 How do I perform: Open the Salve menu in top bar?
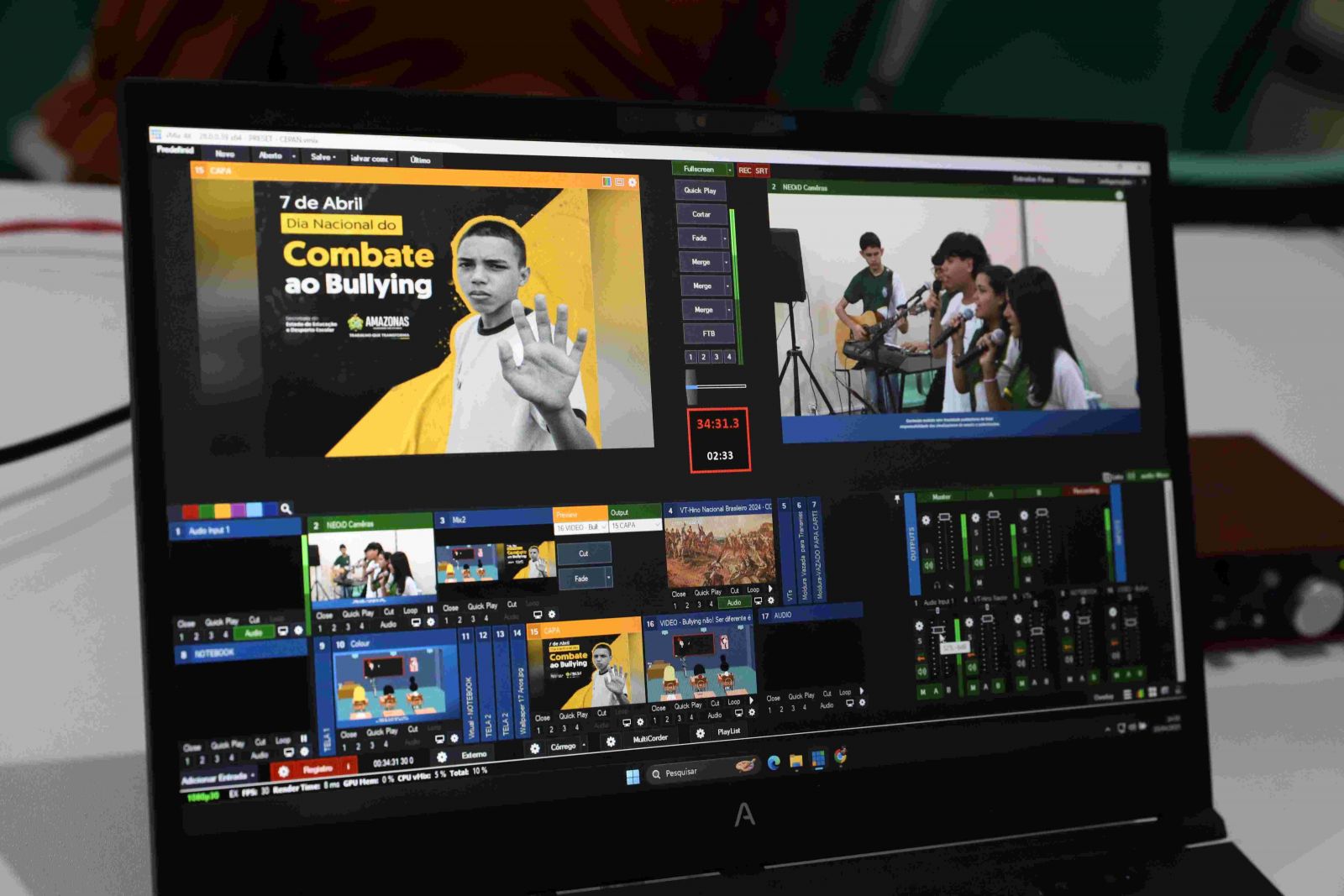[323, 157]
